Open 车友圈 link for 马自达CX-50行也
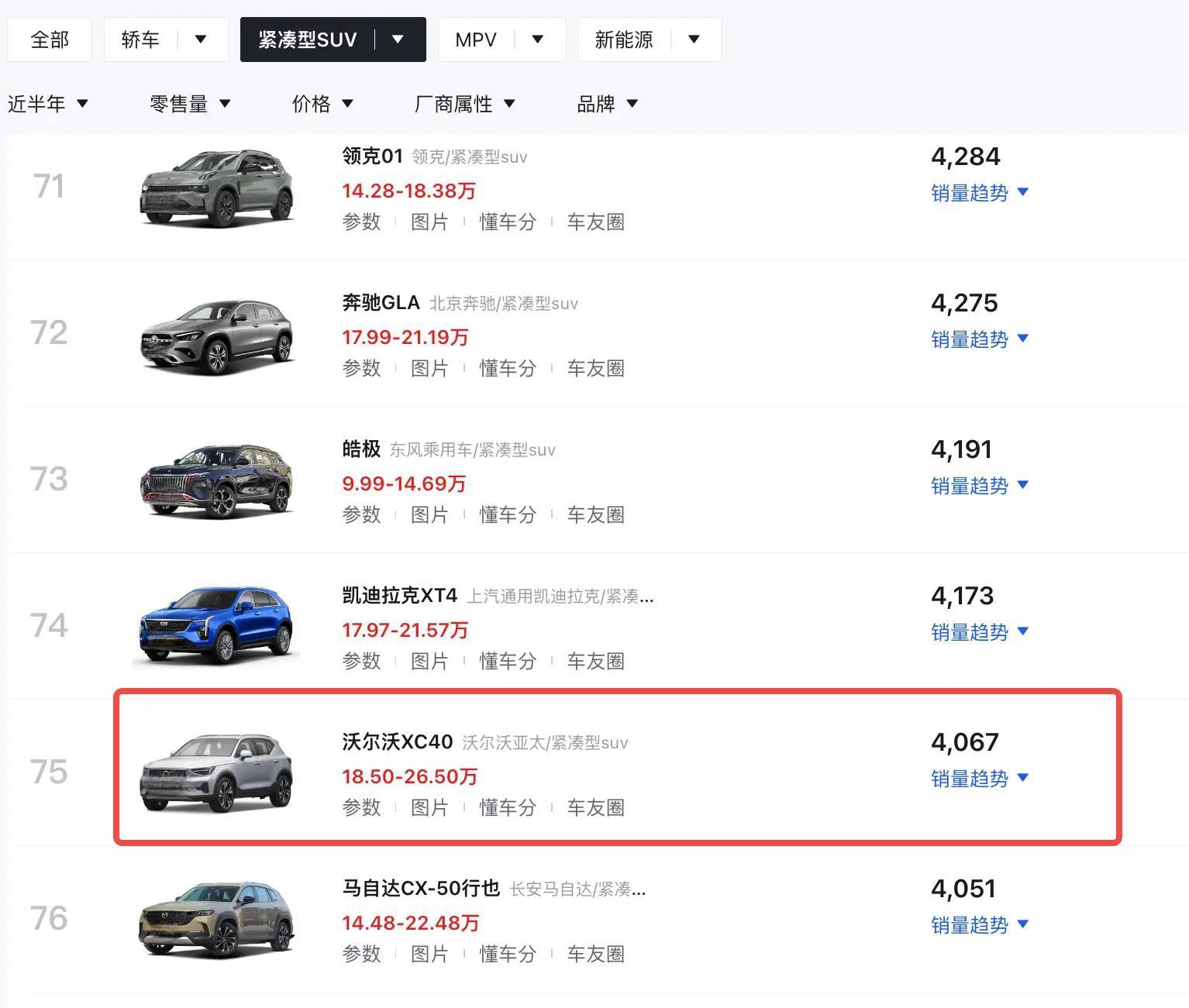This screenshot has width=1189, height=1008. [595, 954]
